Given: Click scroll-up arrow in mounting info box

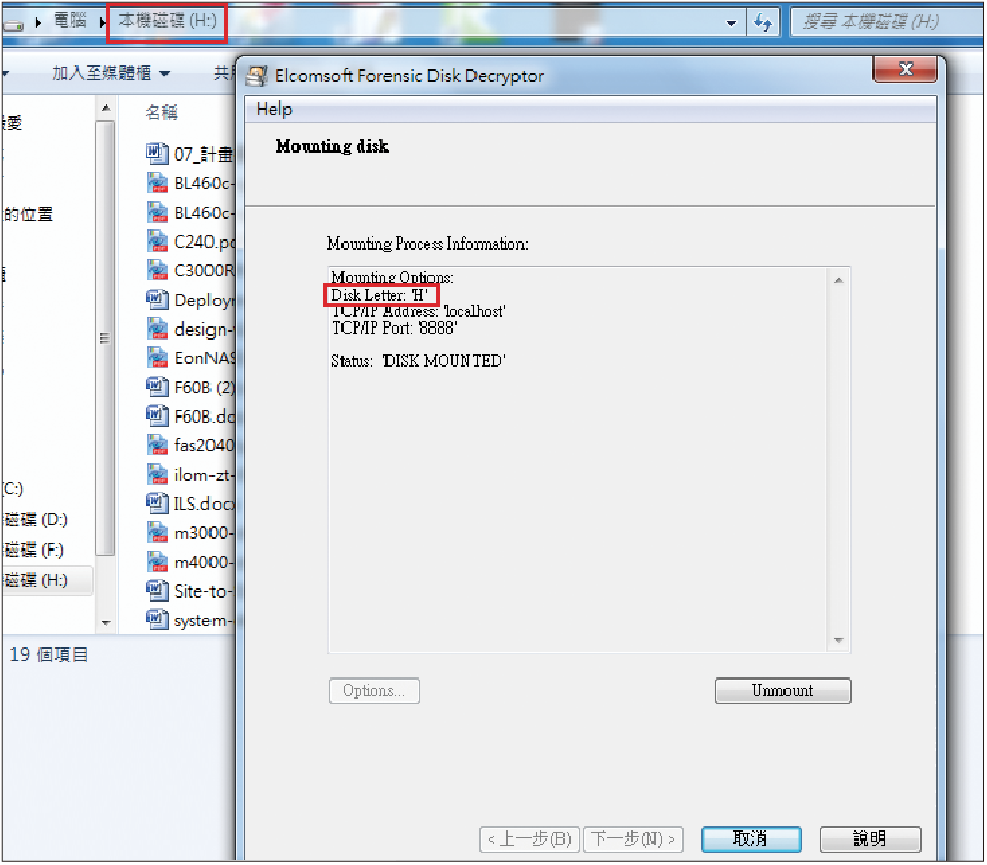Looking at the screenshot, I should [x=838, y=280].
